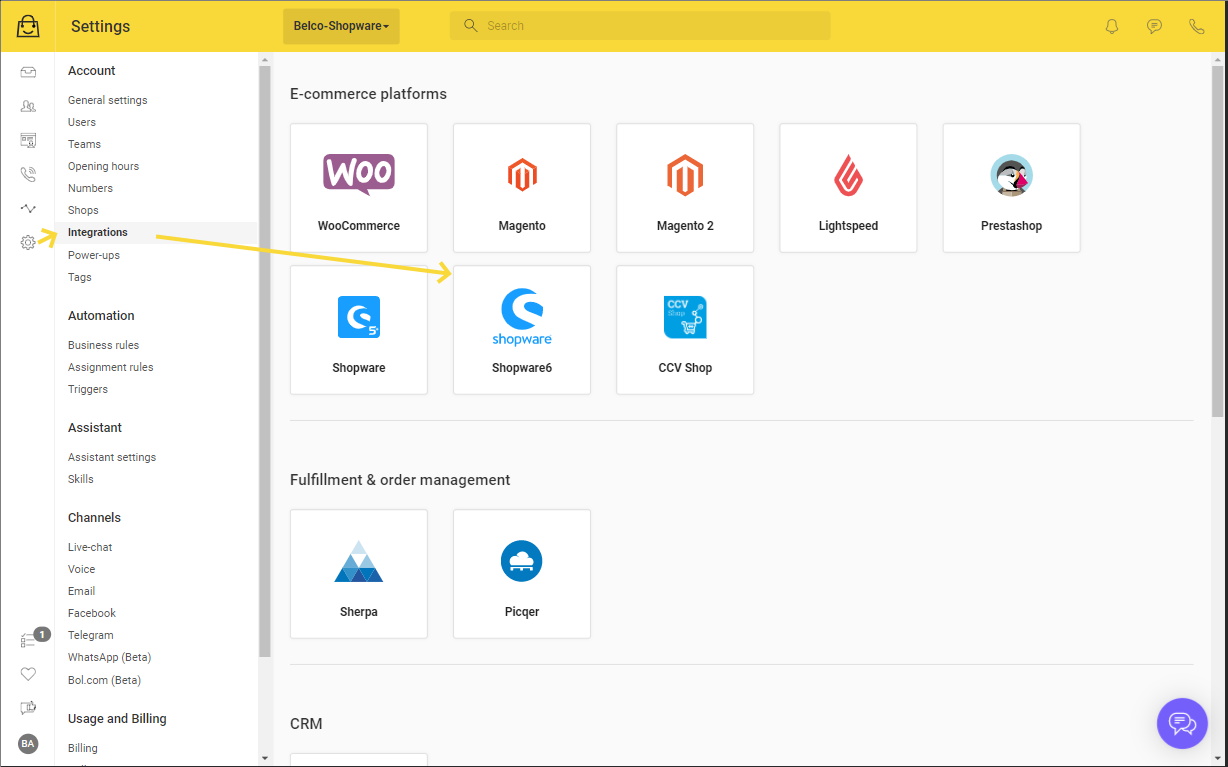Open Shops settings
Screen dimensions: 1228x767
(x=83, y=210)
